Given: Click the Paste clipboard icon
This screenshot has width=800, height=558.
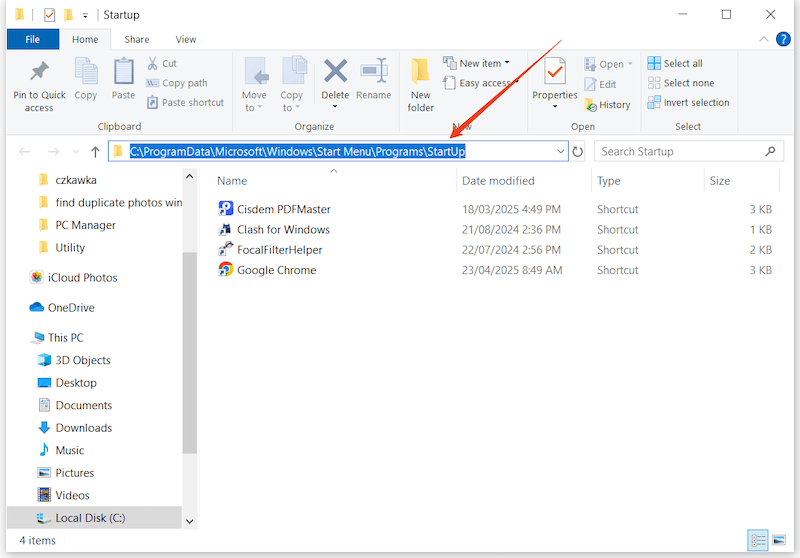Looking at the screenshot, I should [123, 71].
